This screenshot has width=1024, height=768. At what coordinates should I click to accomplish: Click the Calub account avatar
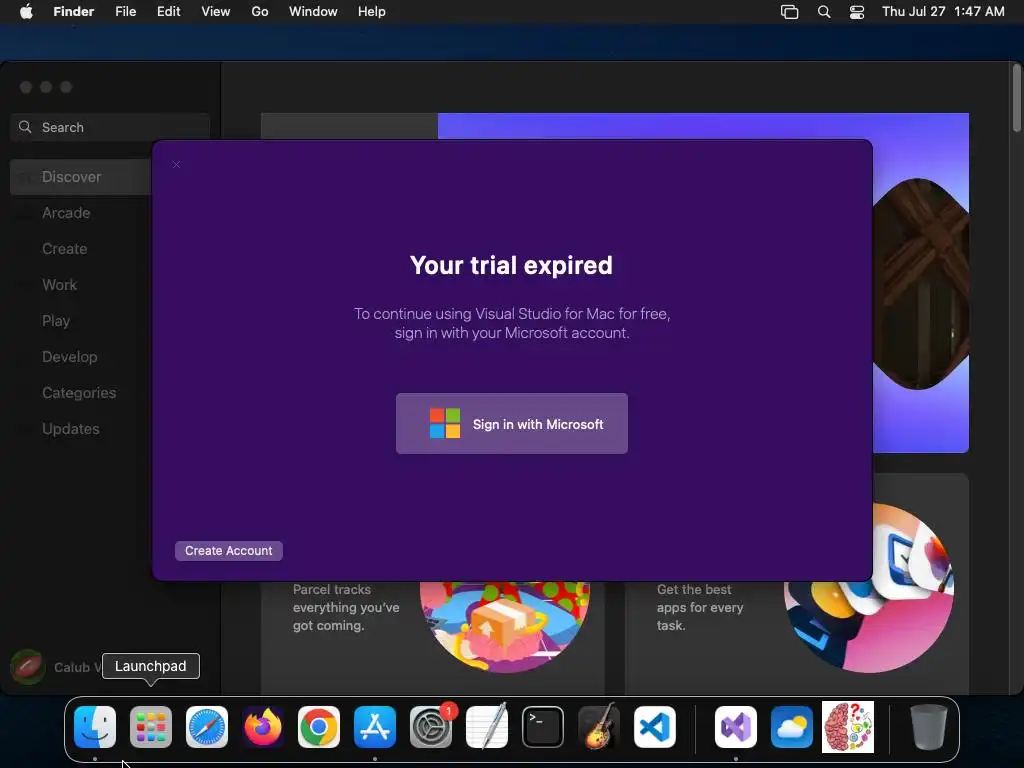[27, 667]
